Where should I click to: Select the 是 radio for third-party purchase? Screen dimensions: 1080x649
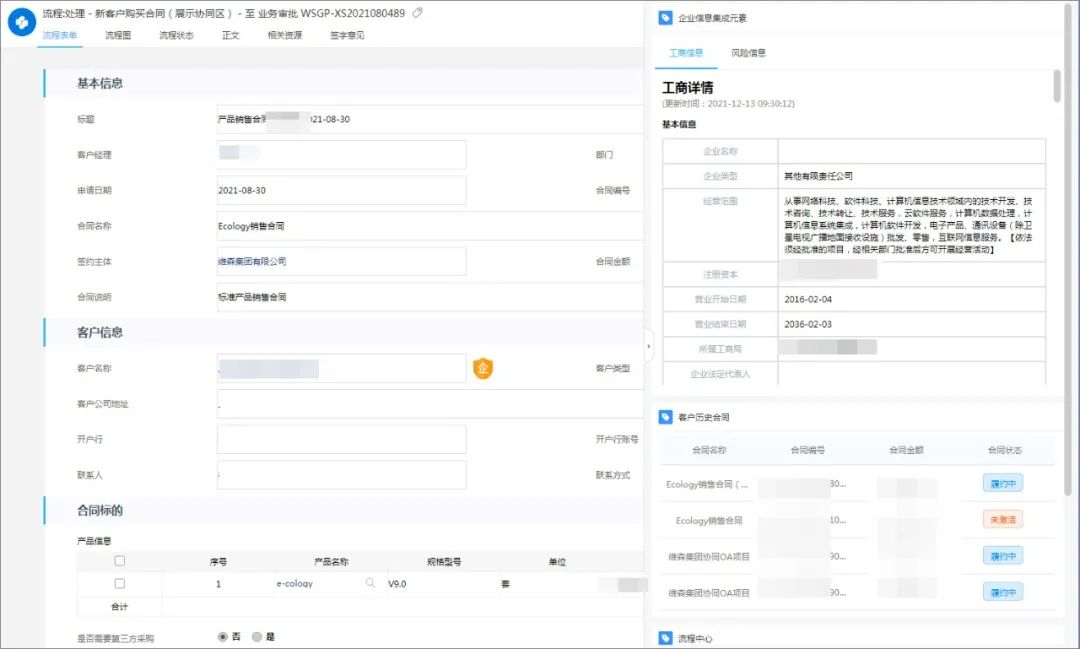[x=257, y=637]
